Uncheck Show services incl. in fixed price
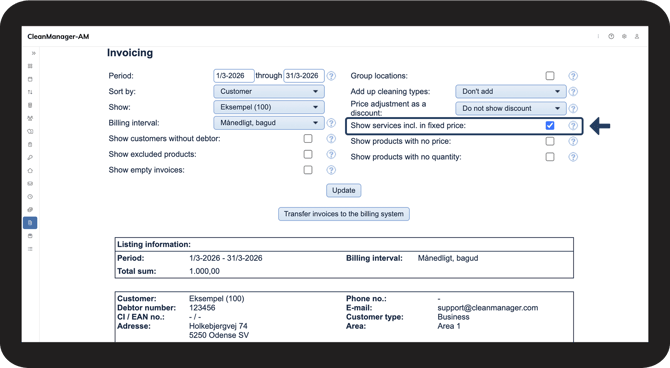Screen dimensions: 670x368 click(x=550, y=125)
